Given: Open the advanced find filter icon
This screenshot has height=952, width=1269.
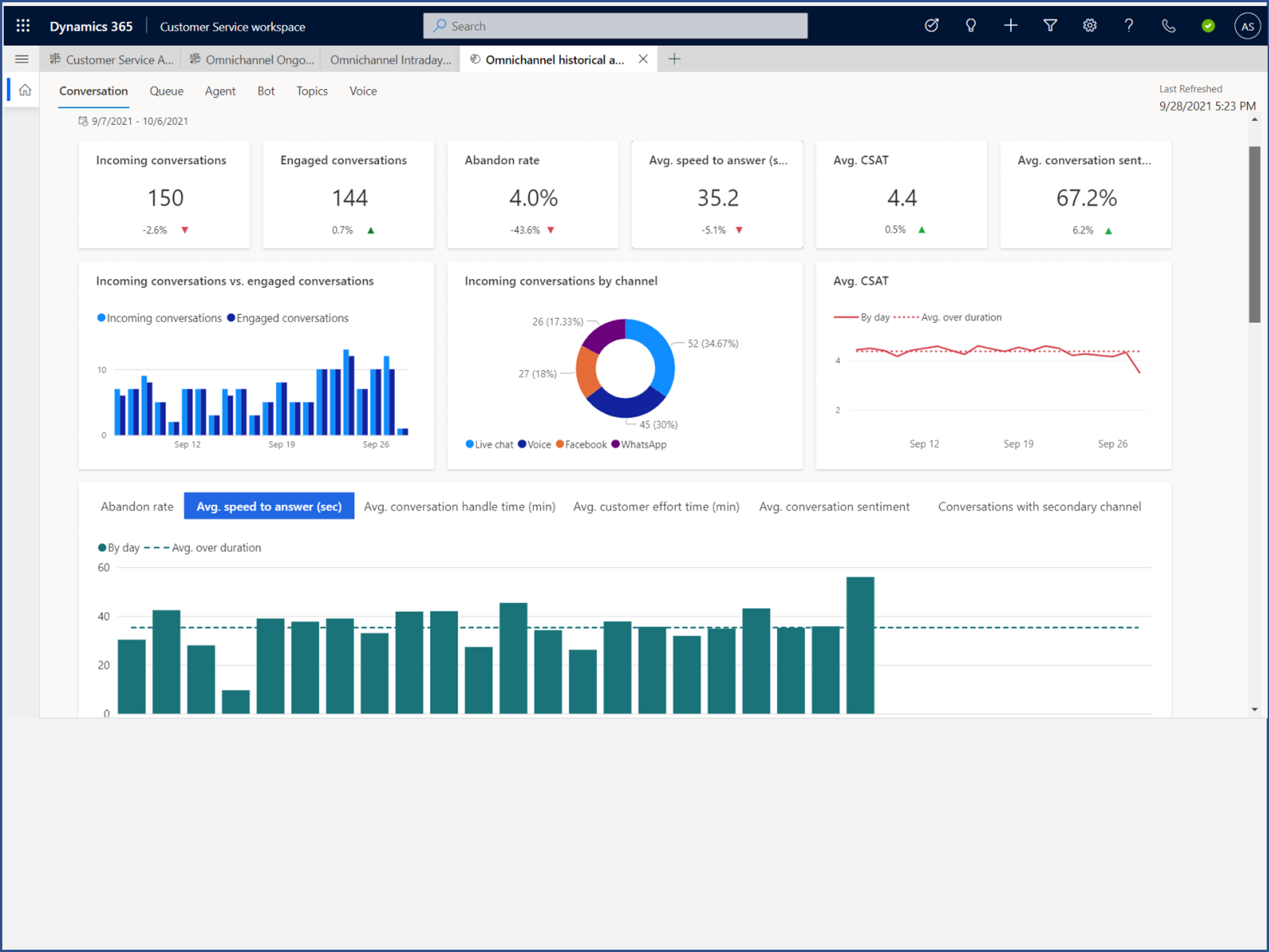Looking at the screenshot, I should coord(1050,26).
